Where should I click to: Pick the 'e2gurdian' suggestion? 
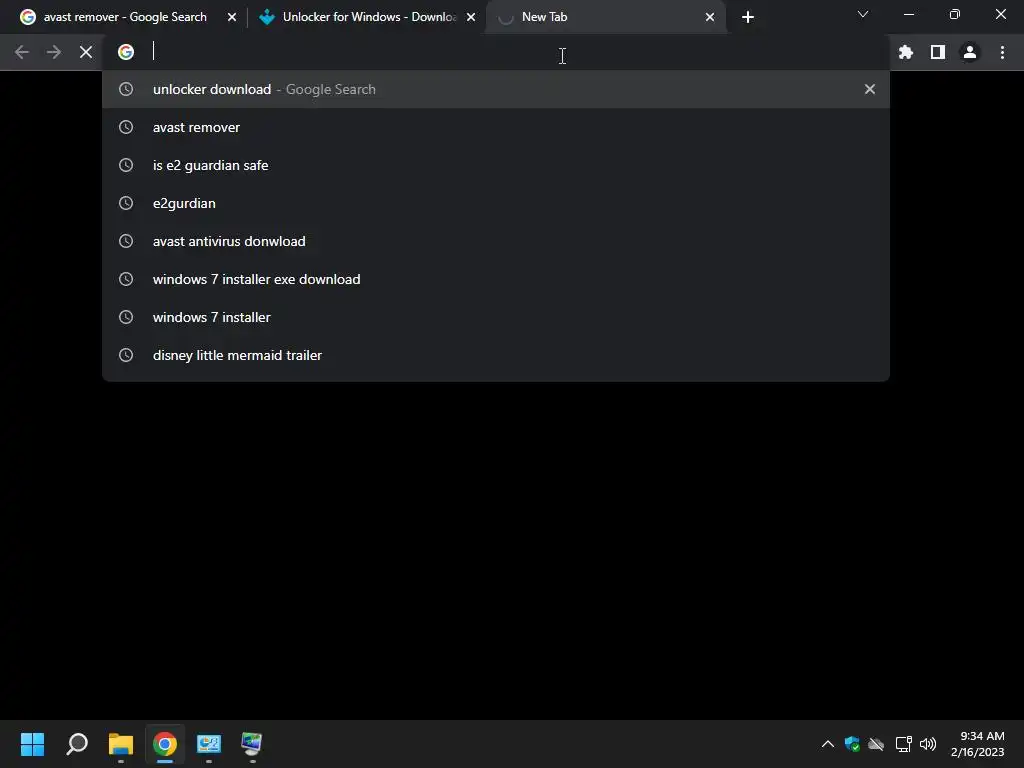point(496,203)
